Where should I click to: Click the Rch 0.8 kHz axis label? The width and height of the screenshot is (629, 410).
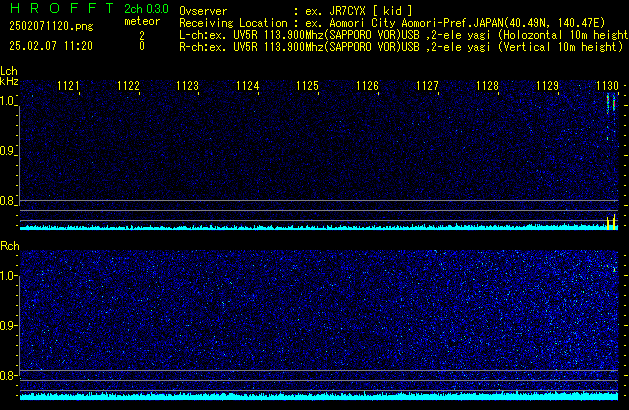tap(8, 375)
